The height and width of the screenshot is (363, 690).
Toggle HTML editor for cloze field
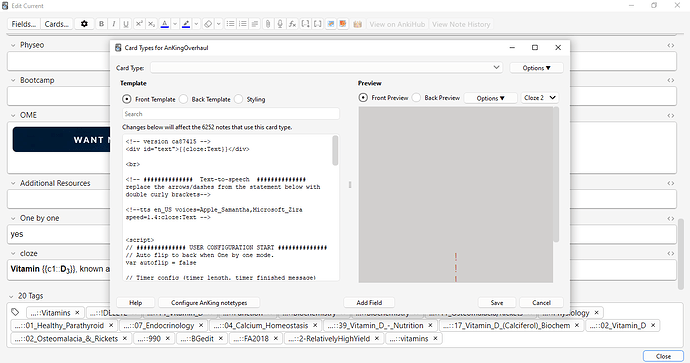pos(671,253)
